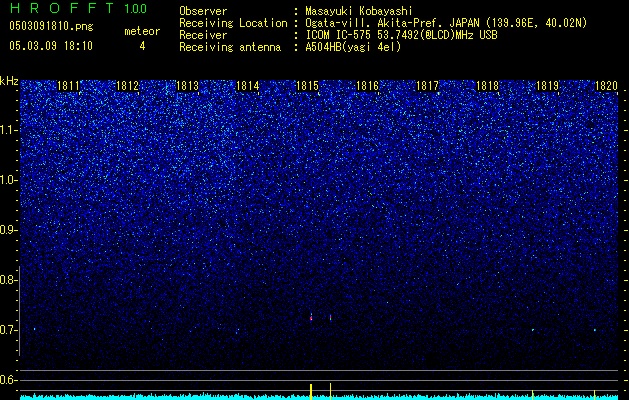
Task: Click the 1818 time axis label
Action: 487,86
